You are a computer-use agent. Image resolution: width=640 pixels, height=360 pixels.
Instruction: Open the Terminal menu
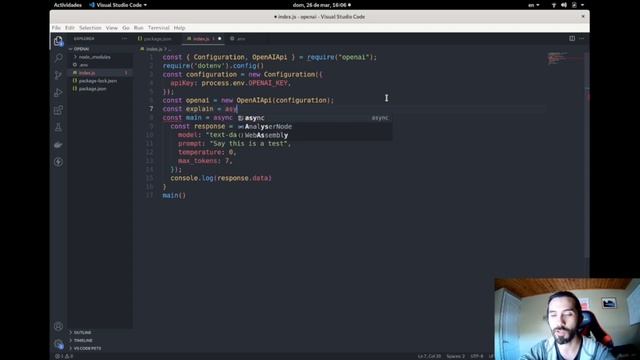coord(158,28)
